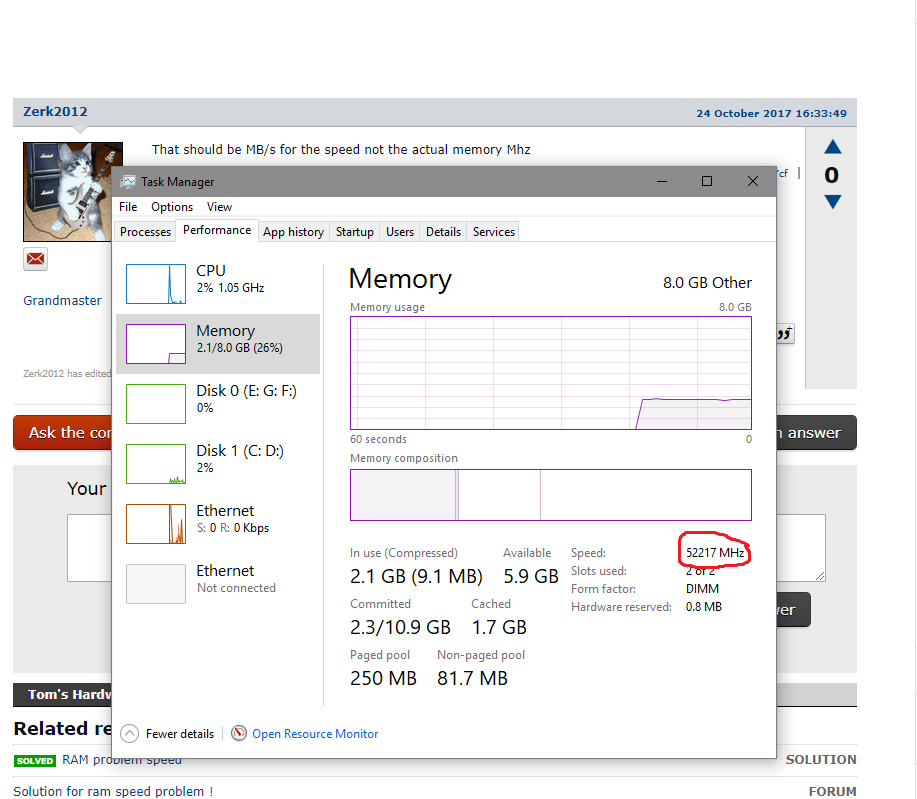Click the DIMM form factor value

pyautogui.click(x=702, y=589)
